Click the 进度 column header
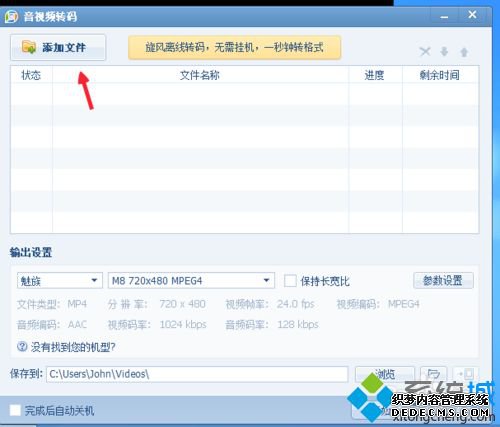Screen dimensions: 500x427 click(x=375, y=75)
